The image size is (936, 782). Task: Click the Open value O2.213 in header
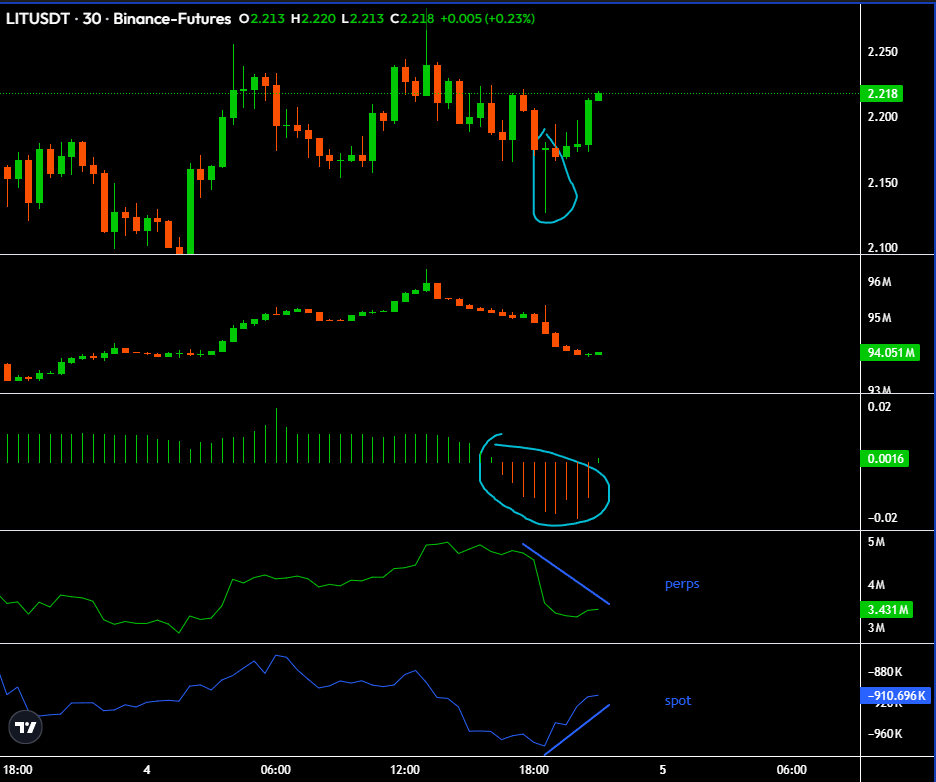click(x=261, y=19)
